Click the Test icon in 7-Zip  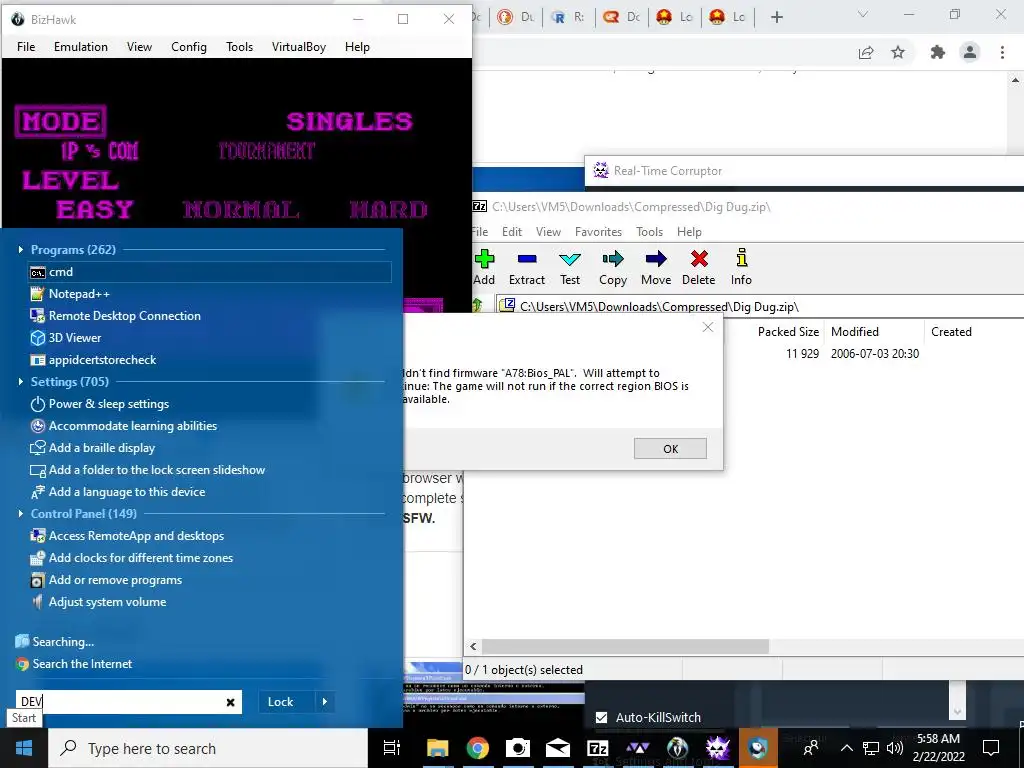coord(569,259)
